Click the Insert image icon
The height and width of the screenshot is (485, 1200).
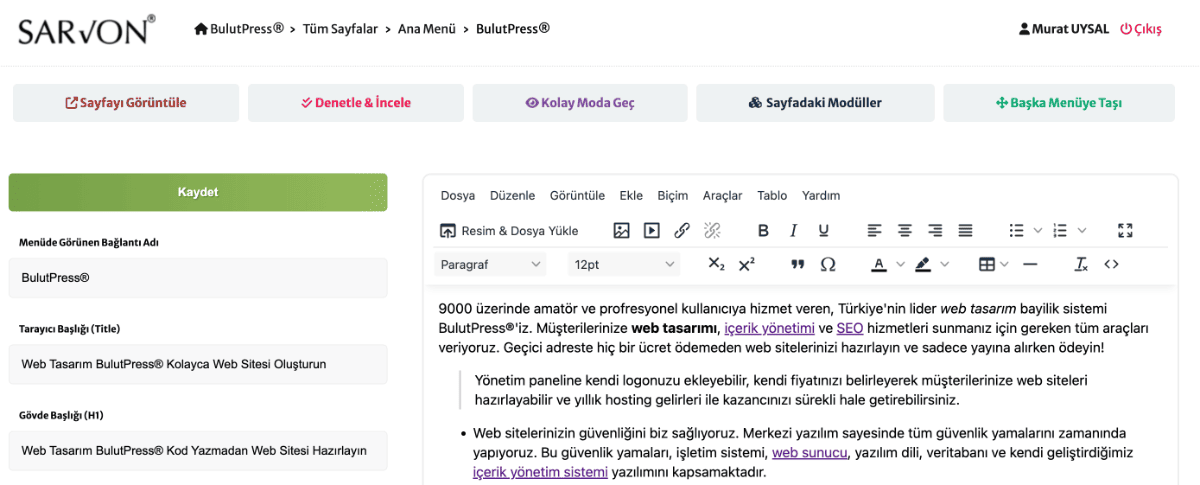pyautogui.click(x=622, y=231)
